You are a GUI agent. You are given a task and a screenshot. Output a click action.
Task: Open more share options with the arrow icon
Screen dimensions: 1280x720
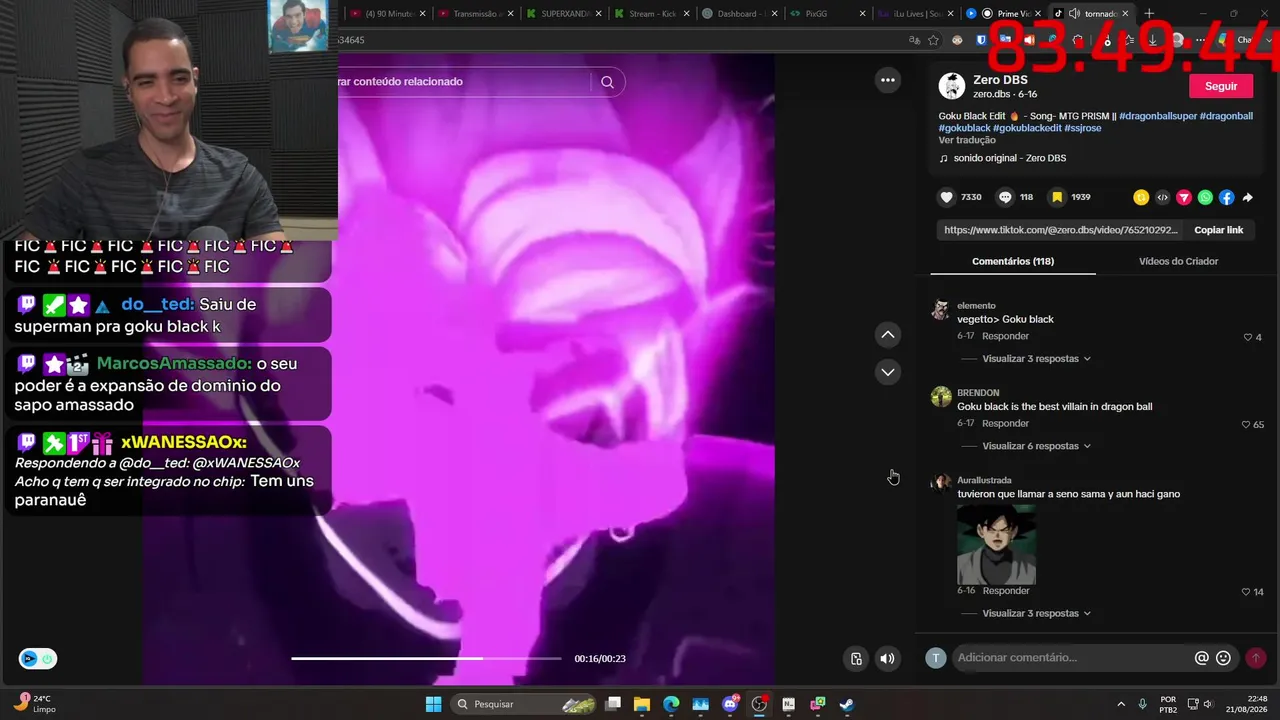coord(1248,198)
